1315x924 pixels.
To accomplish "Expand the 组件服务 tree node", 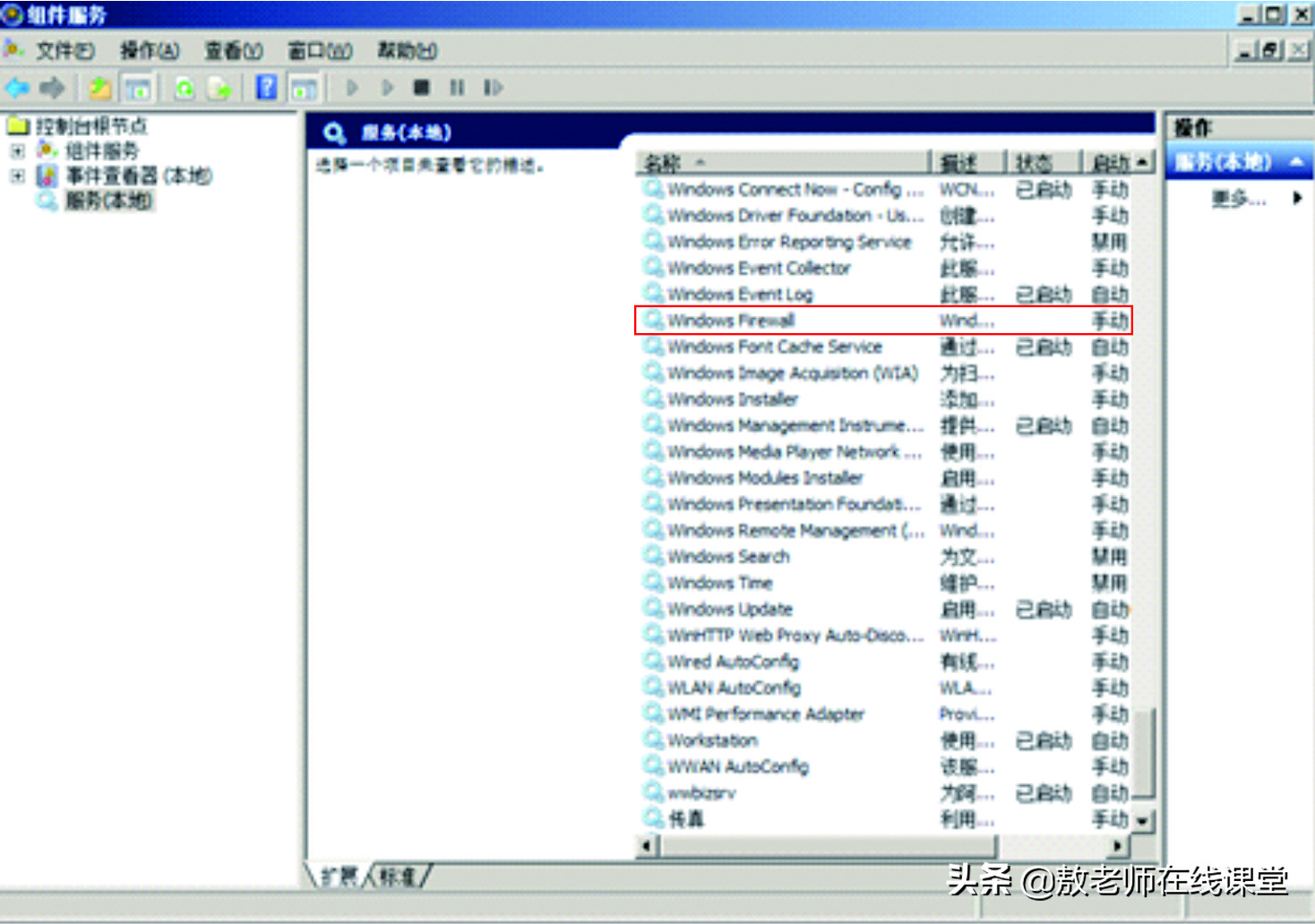I will (x=17, y=151).
